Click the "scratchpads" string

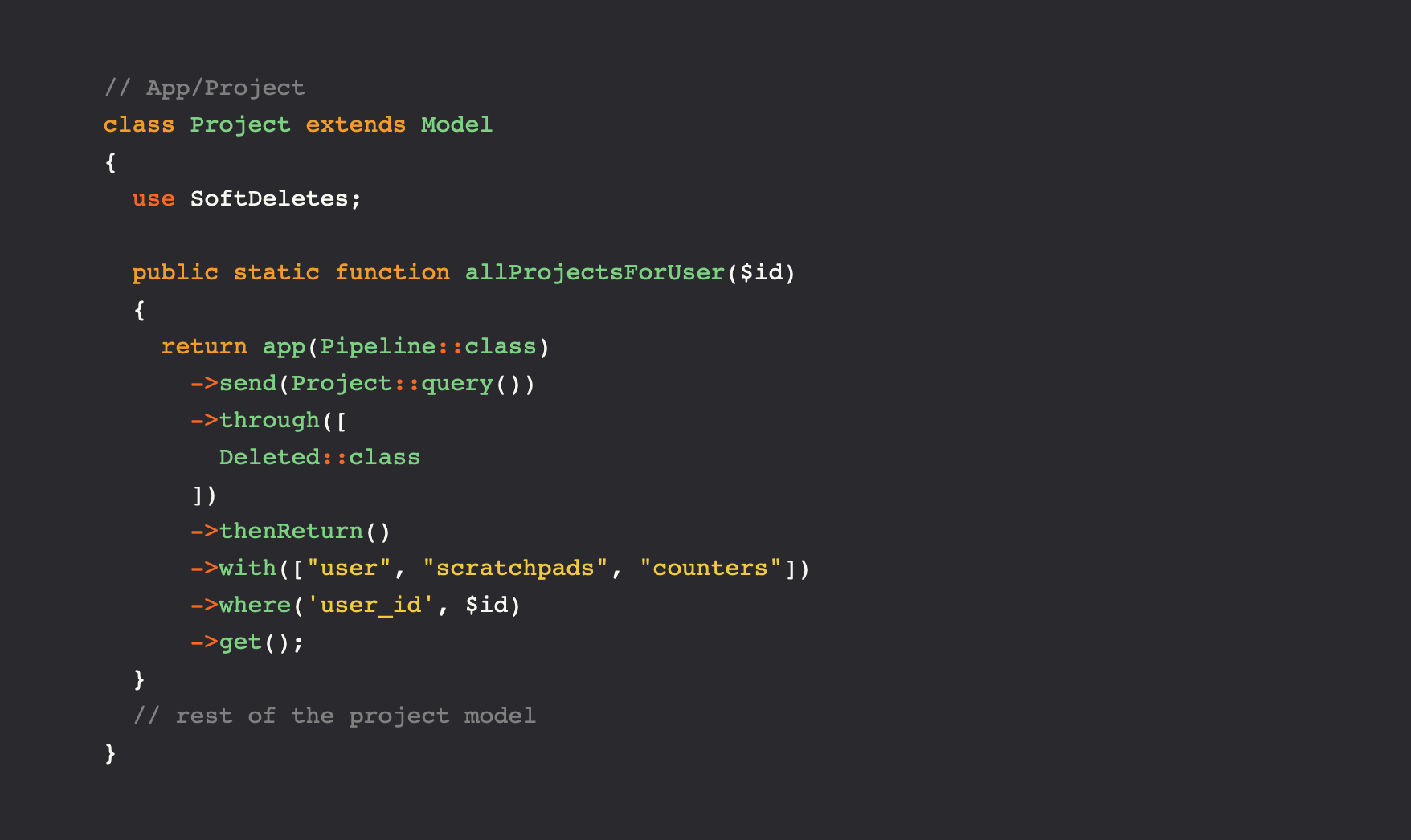click(x=515, y=568)
